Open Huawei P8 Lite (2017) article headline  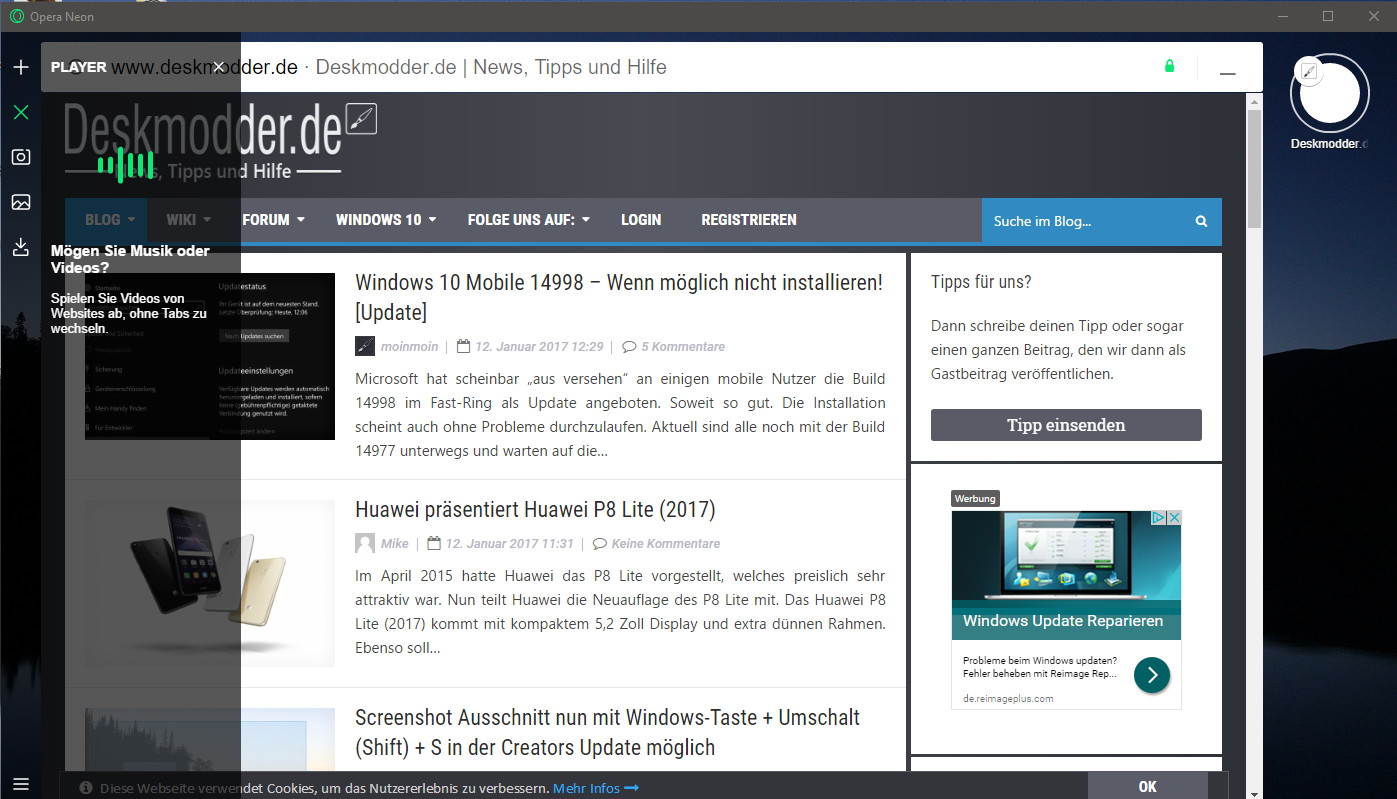coord(535,510)
